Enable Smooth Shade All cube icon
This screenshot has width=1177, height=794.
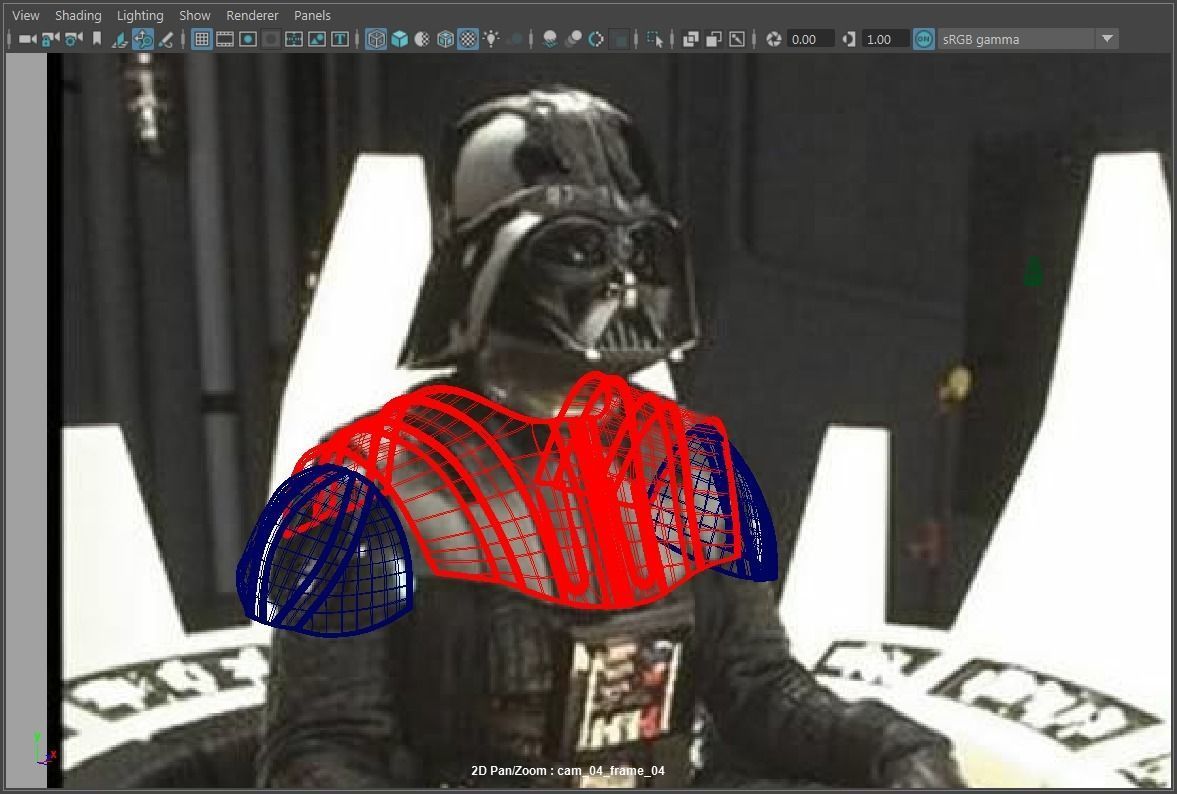(x=399, y=39)
